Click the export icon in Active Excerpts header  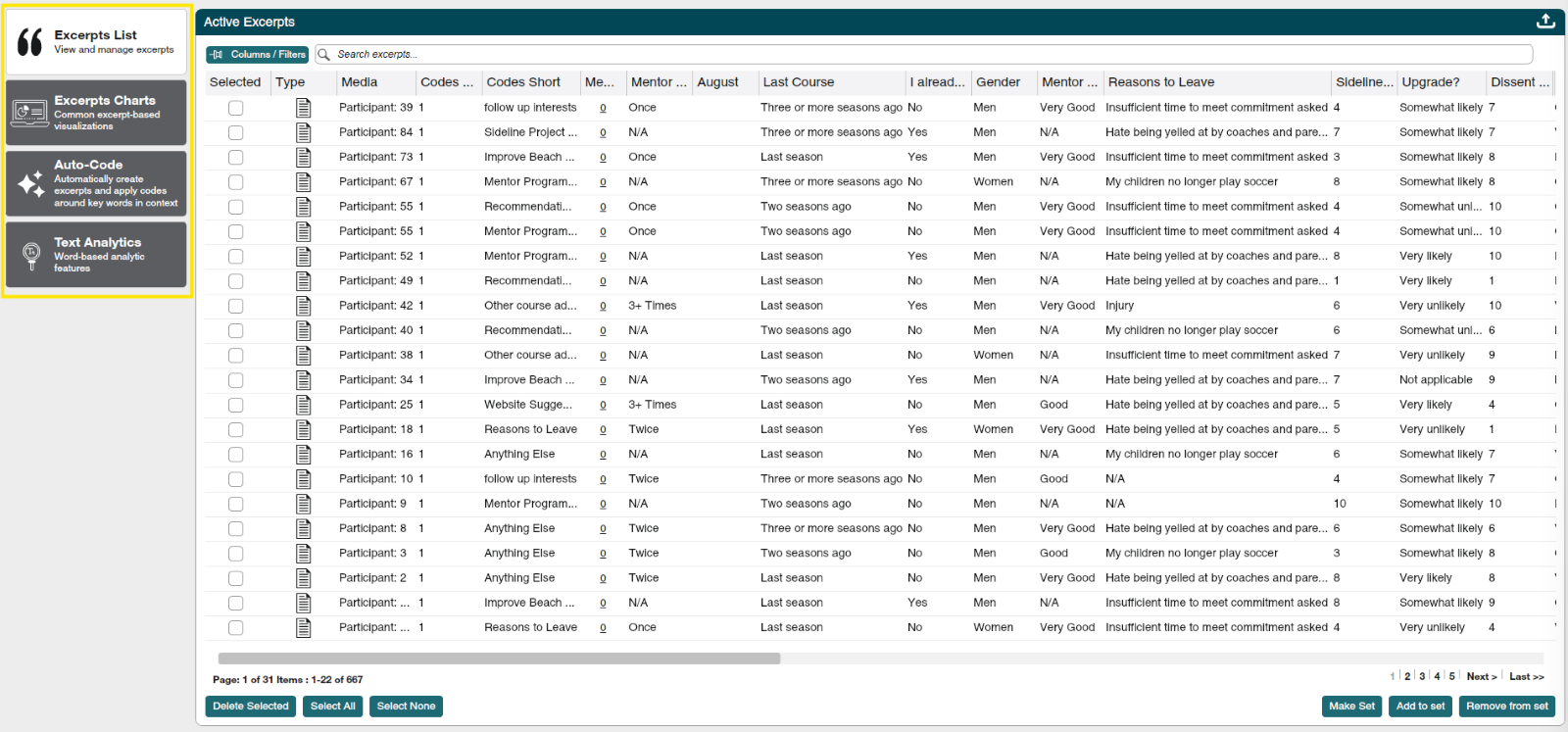tap(1545, 21)
